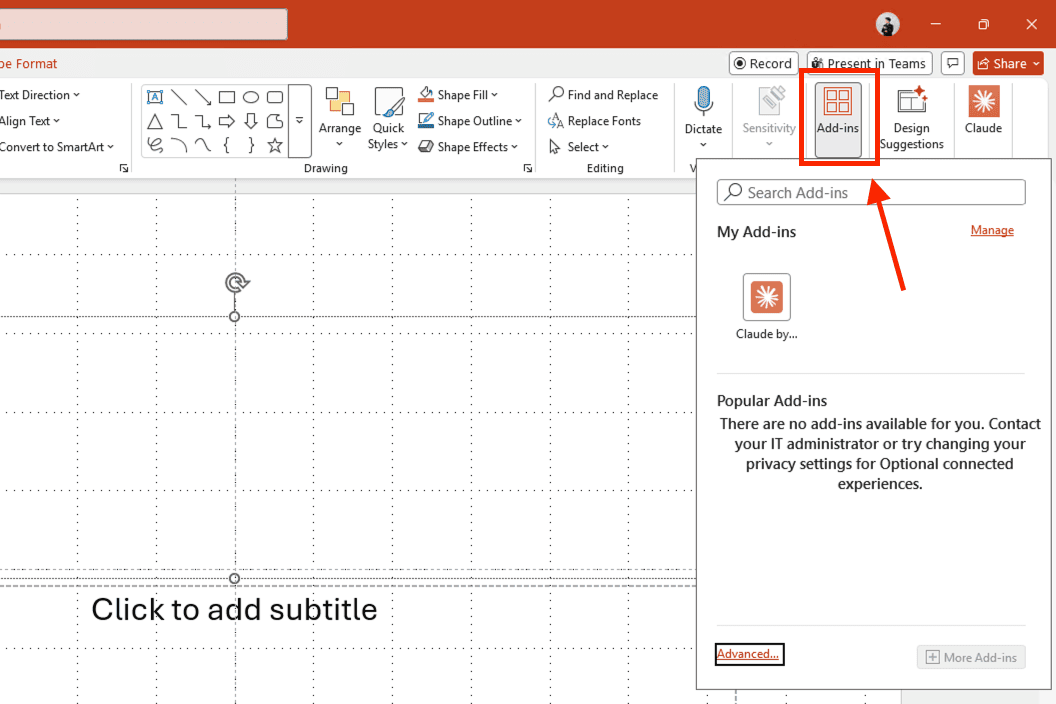Screen dimensions: 1056x704
Task: Expand the Text Direction menu
Action: [40, 95]
